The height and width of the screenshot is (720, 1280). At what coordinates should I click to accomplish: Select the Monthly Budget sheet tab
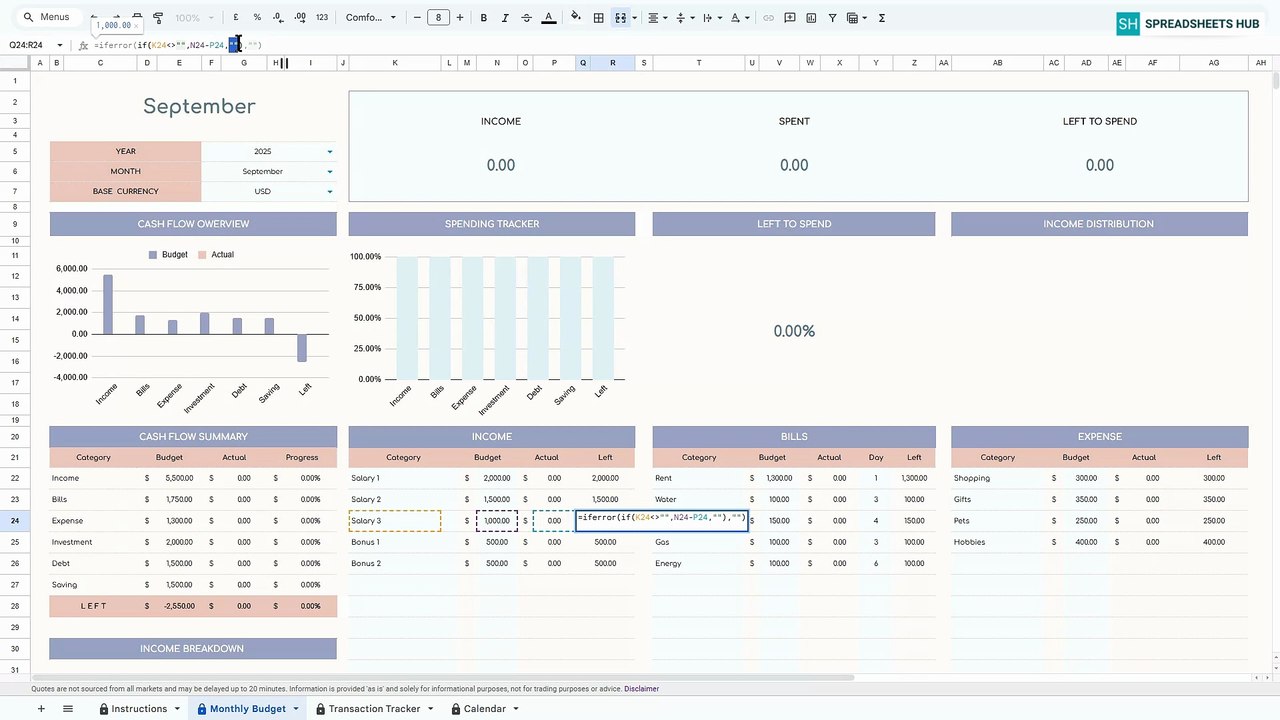[247, 709]
